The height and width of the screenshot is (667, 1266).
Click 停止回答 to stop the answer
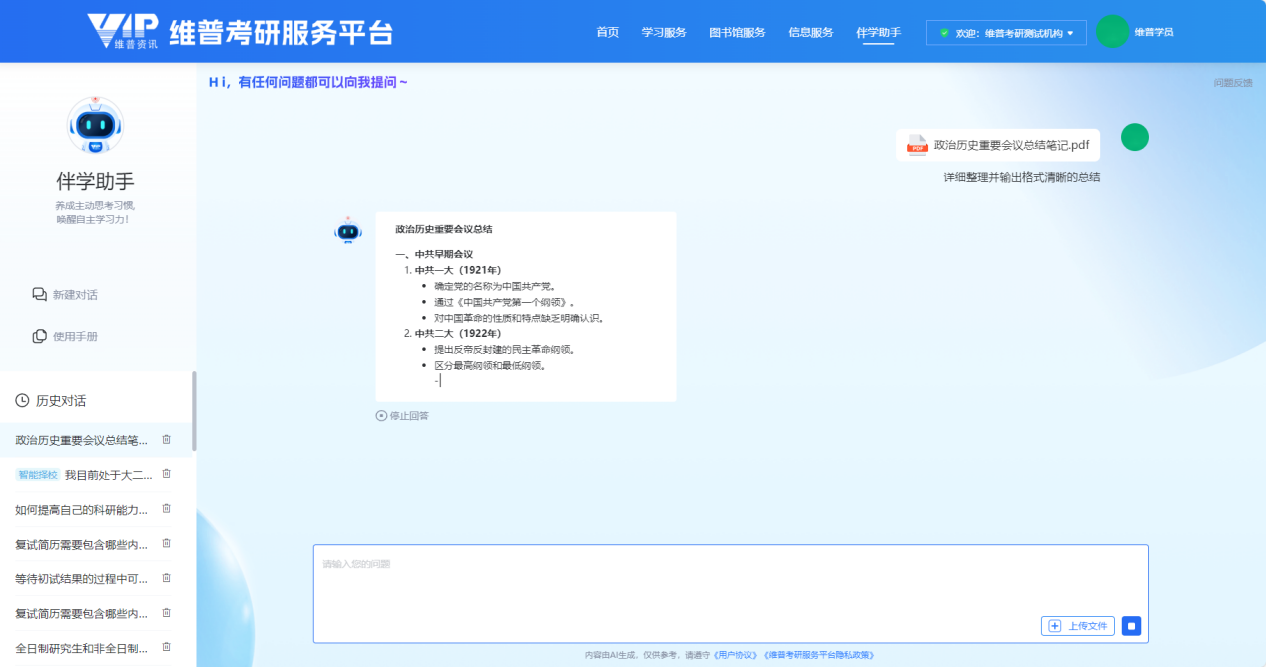coord(402,416)
